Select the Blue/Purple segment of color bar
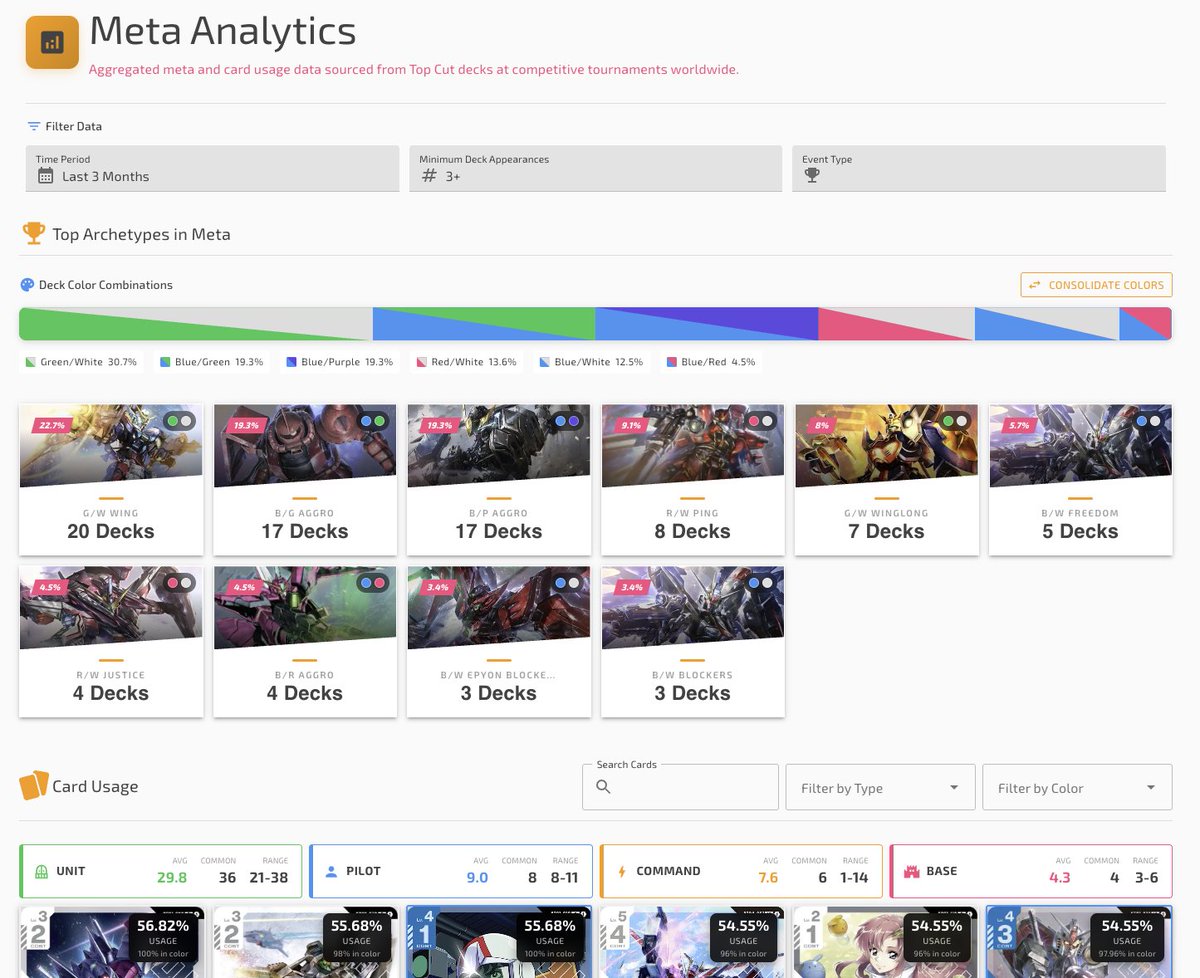Viewport: 1200px width, 978px height. [707, 324]
